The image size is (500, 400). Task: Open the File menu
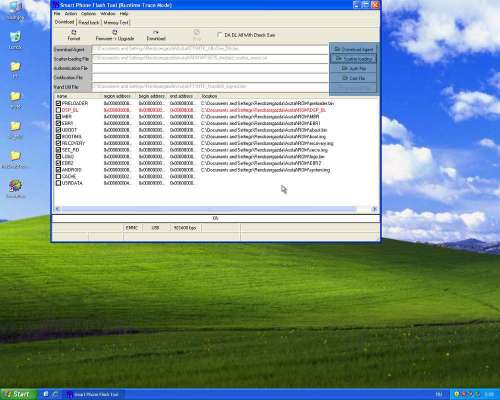point(57,14)
